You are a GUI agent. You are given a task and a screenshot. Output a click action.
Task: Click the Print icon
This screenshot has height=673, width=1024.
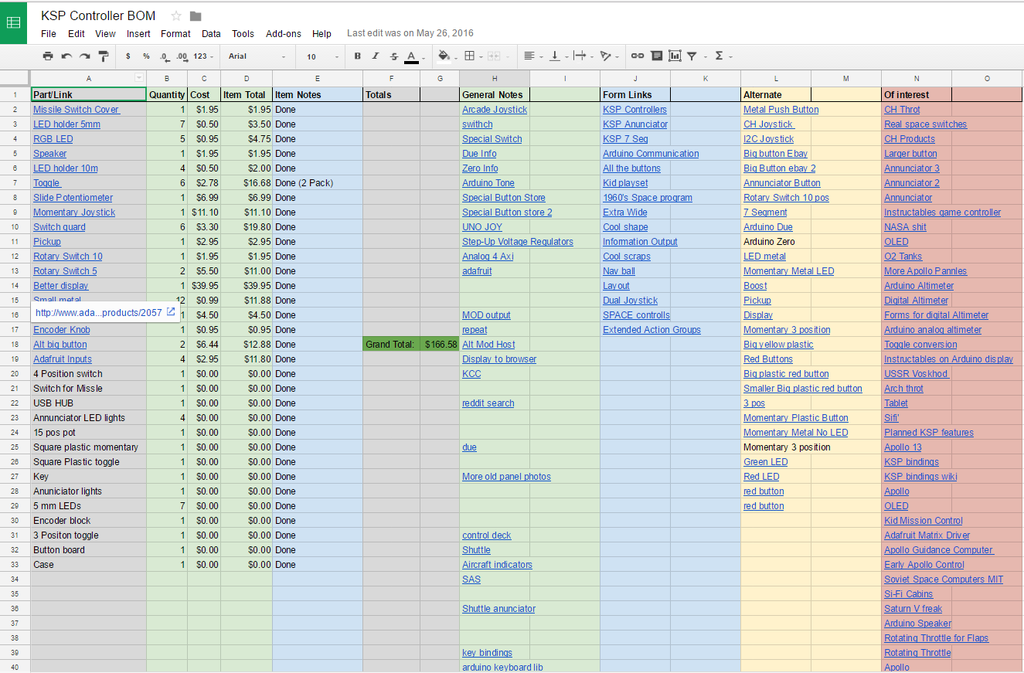48,56
